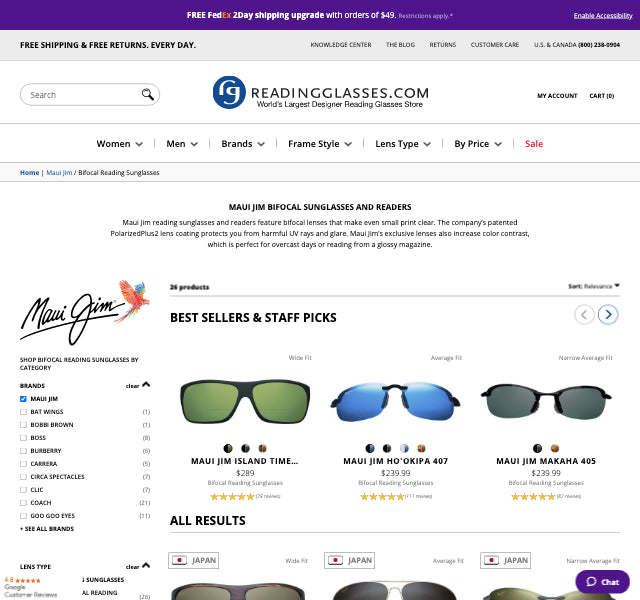Open My Account

click(557, 96)
